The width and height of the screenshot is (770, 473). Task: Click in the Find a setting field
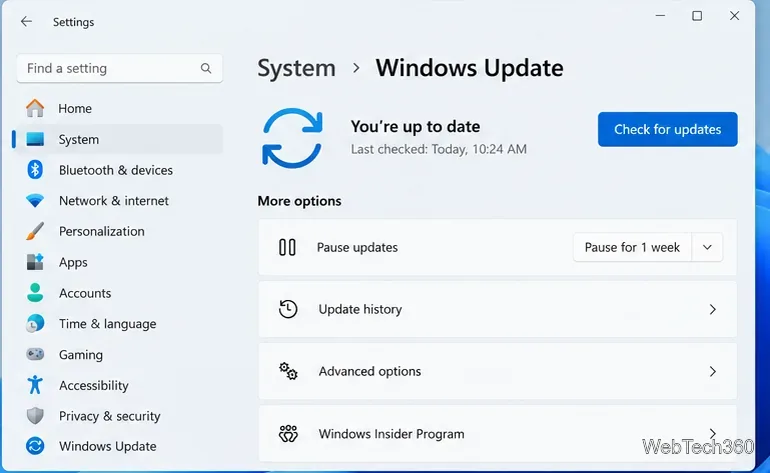tap(119, 68)
